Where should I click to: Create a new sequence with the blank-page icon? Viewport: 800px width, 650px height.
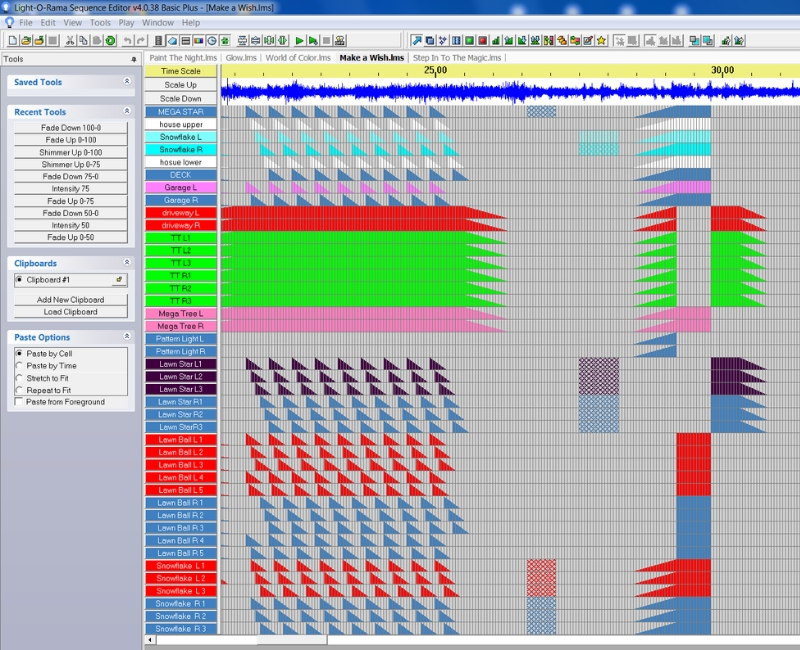13,40
